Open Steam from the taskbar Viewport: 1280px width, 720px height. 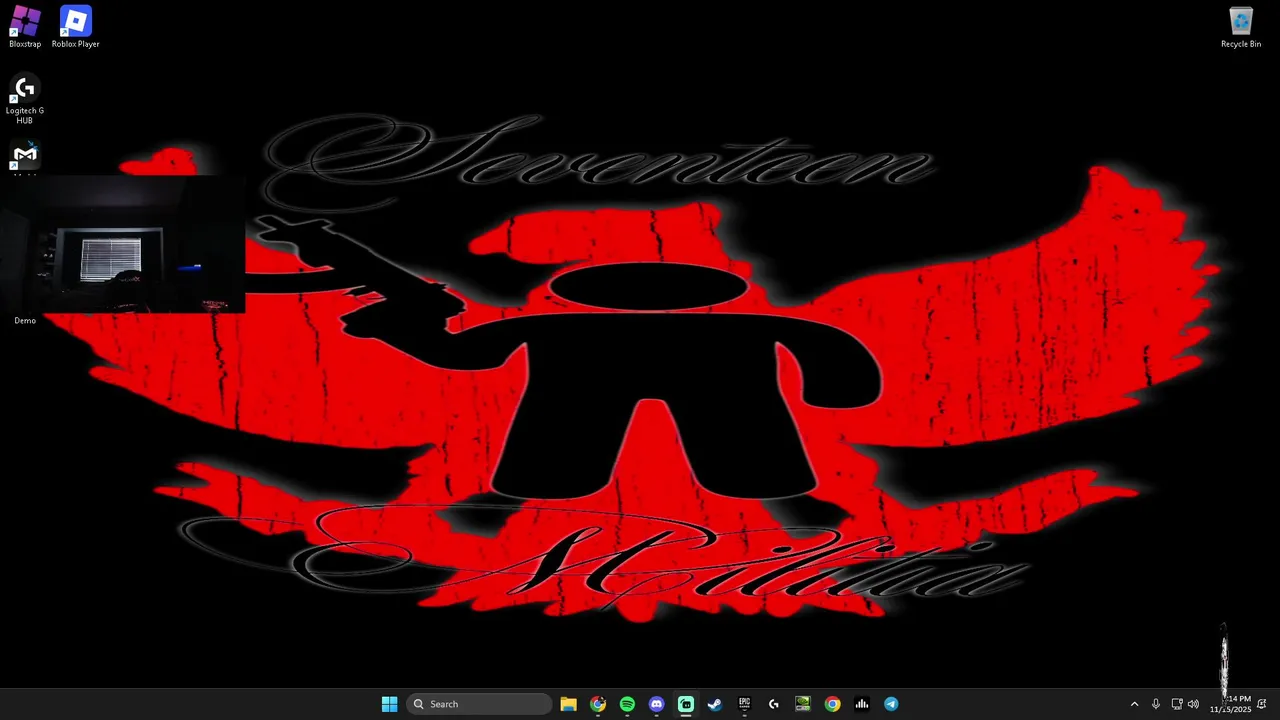coord(715,704)
